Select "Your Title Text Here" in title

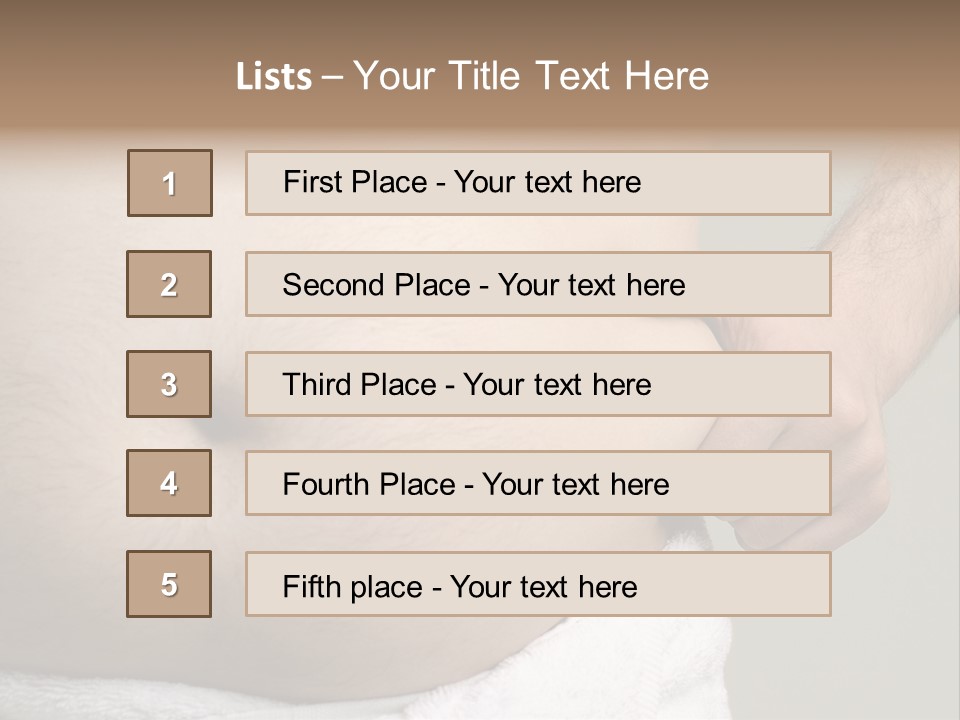[531, 76]
